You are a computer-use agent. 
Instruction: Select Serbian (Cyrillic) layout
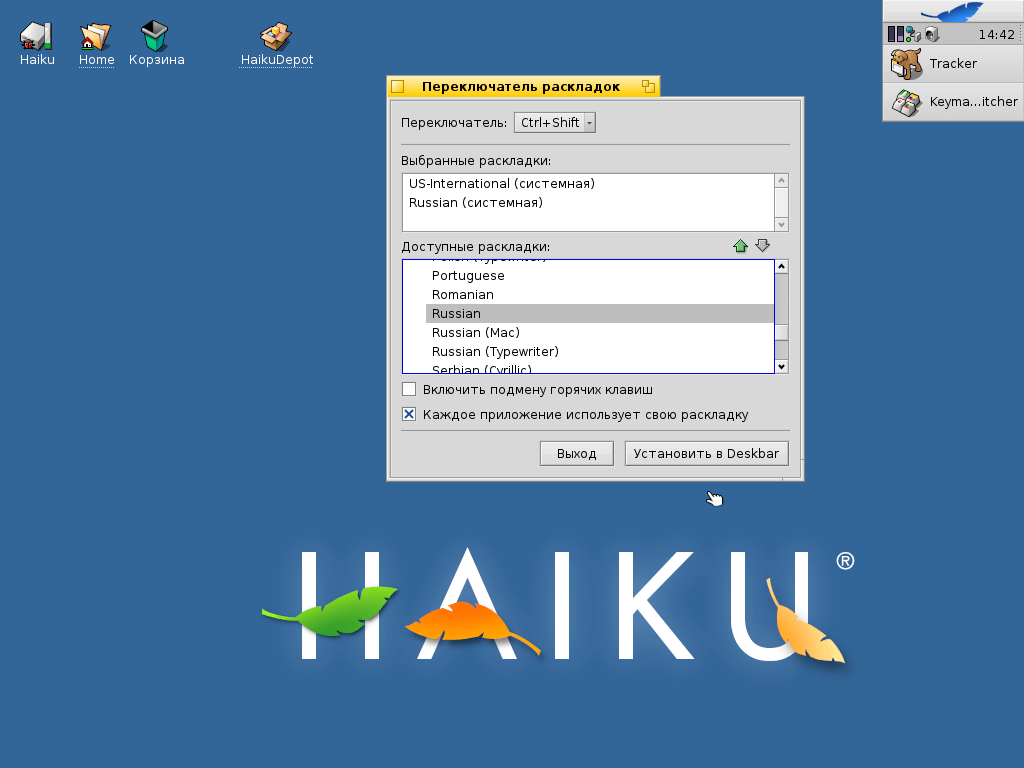pos(600,368)
